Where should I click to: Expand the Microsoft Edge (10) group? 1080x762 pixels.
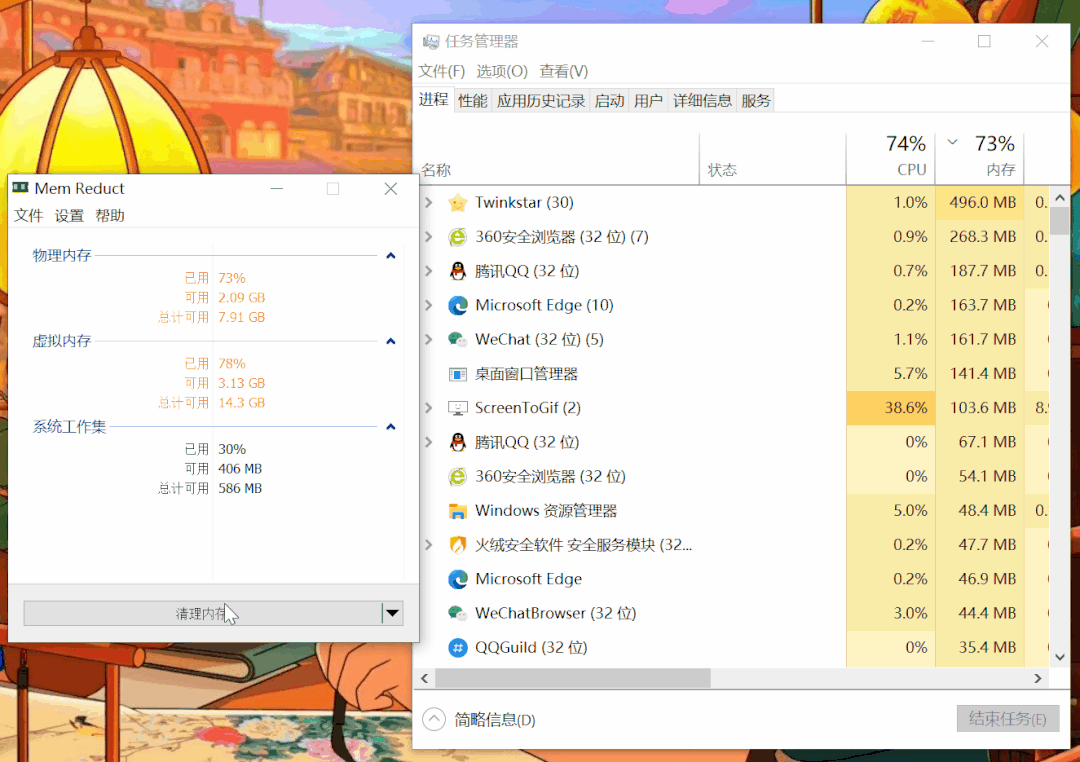(x=429, y=305)
